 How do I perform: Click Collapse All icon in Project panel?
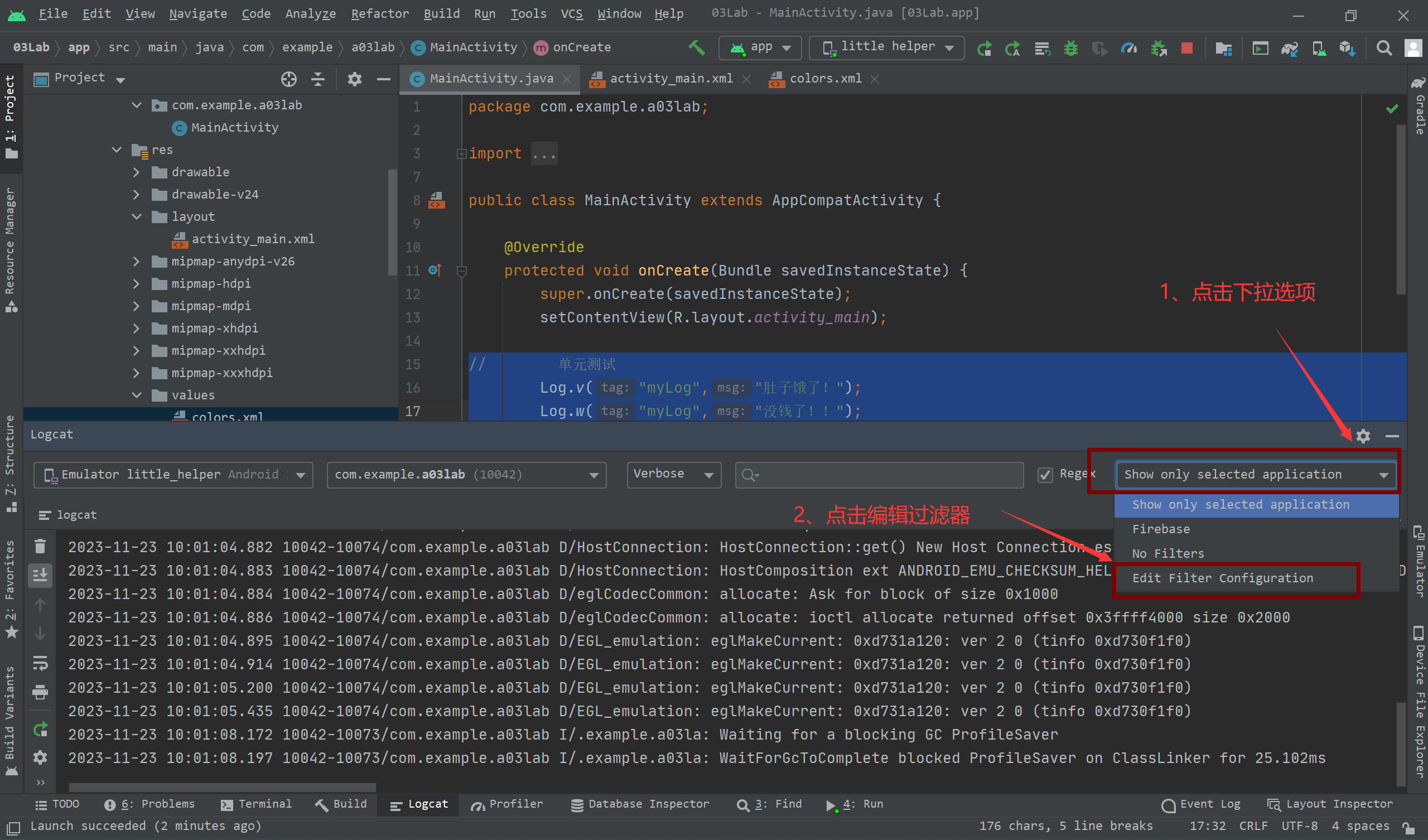[x=318, y=79]
